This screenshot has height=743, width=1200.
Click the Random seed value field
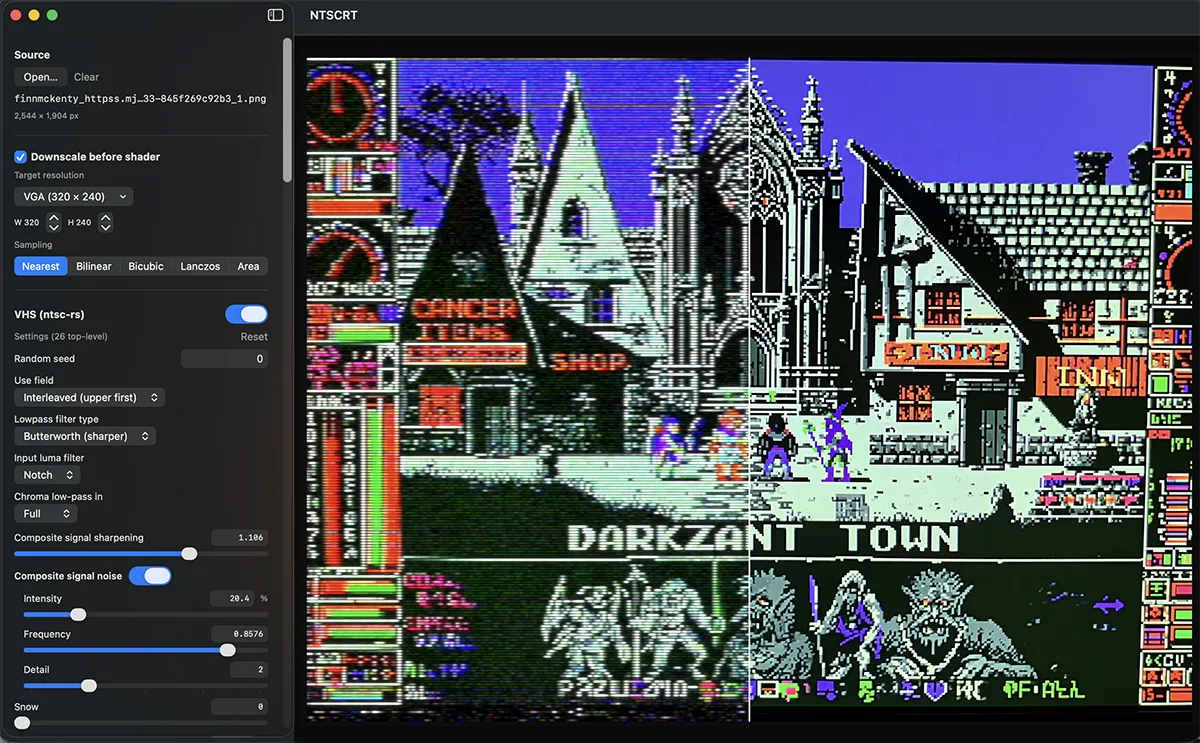coord(224,359)
